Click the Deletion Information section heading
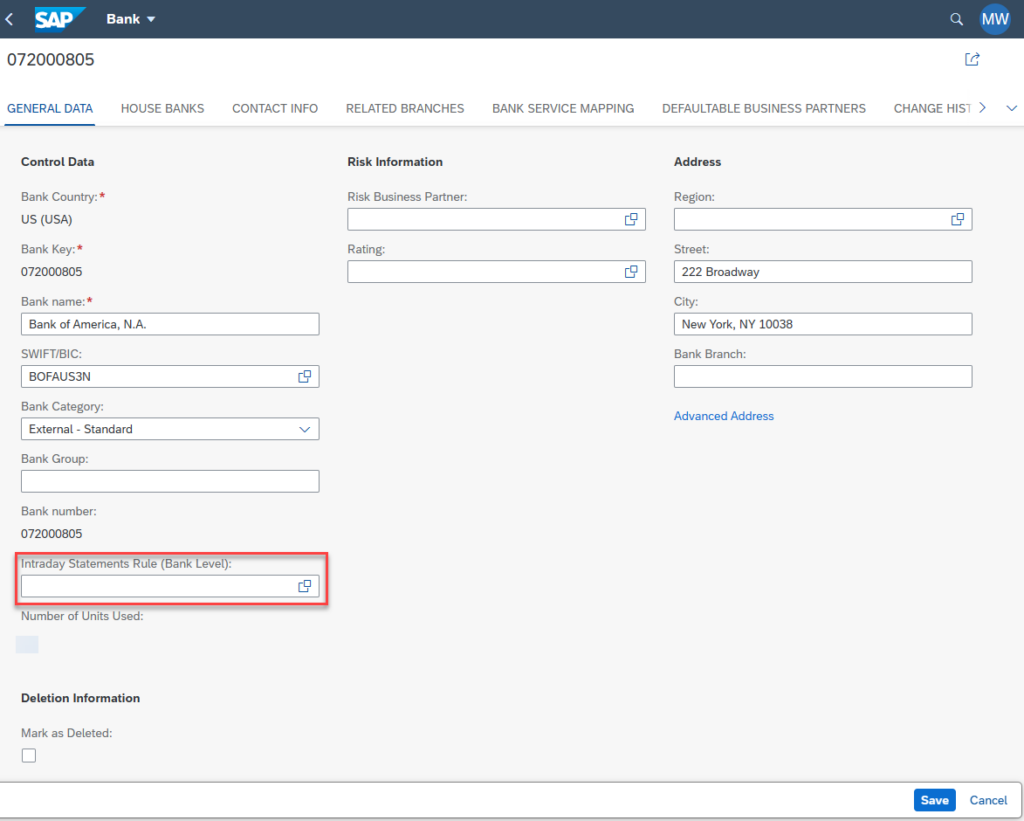 click(x=80, y=698)
